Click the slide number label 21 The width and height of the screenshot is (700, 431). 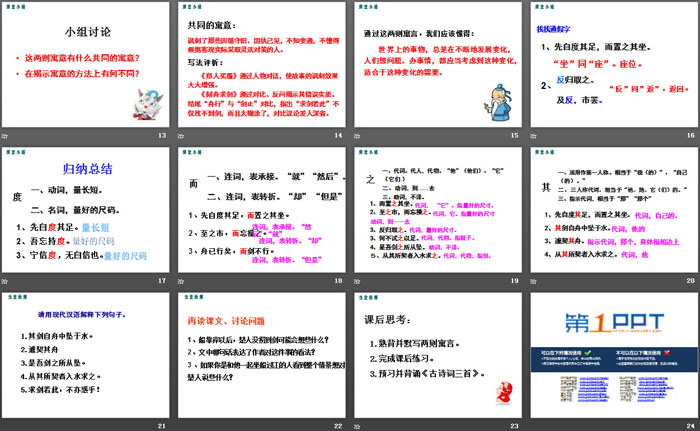162,426
